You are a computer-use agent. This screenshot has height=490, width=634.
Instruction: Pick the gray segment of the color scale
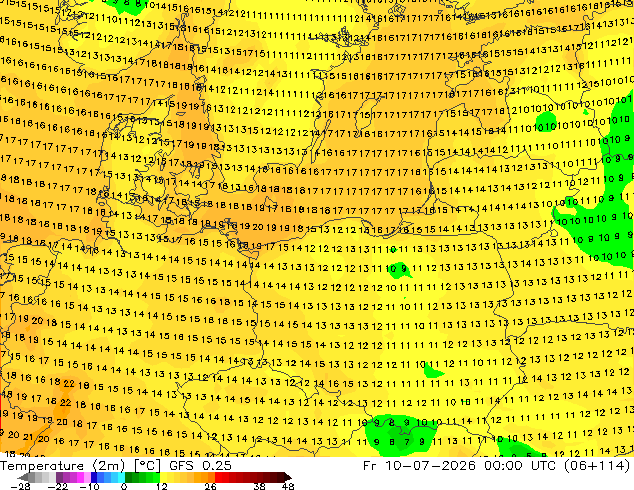click(38, 477)
